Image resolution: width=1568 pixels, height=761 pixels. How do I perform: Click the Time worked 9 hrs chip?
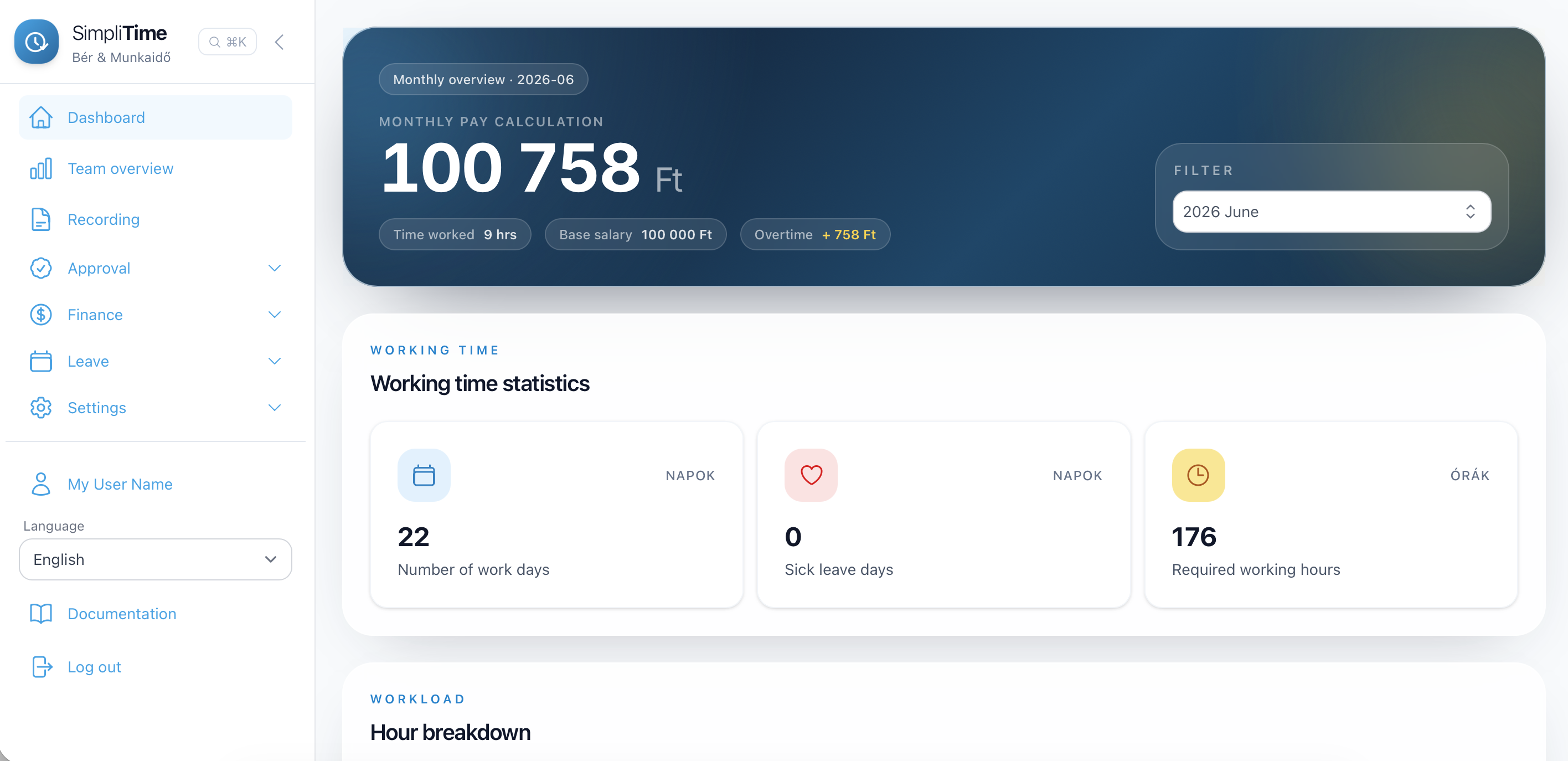455,234
